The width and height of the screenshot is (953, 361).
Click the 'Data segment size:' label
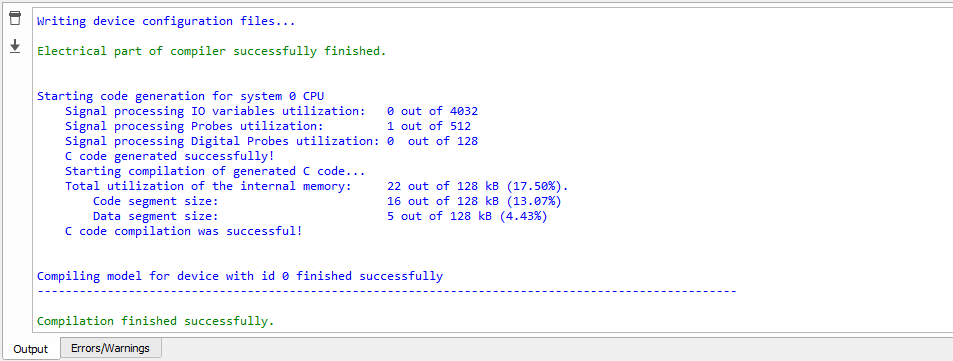(156, 216)
